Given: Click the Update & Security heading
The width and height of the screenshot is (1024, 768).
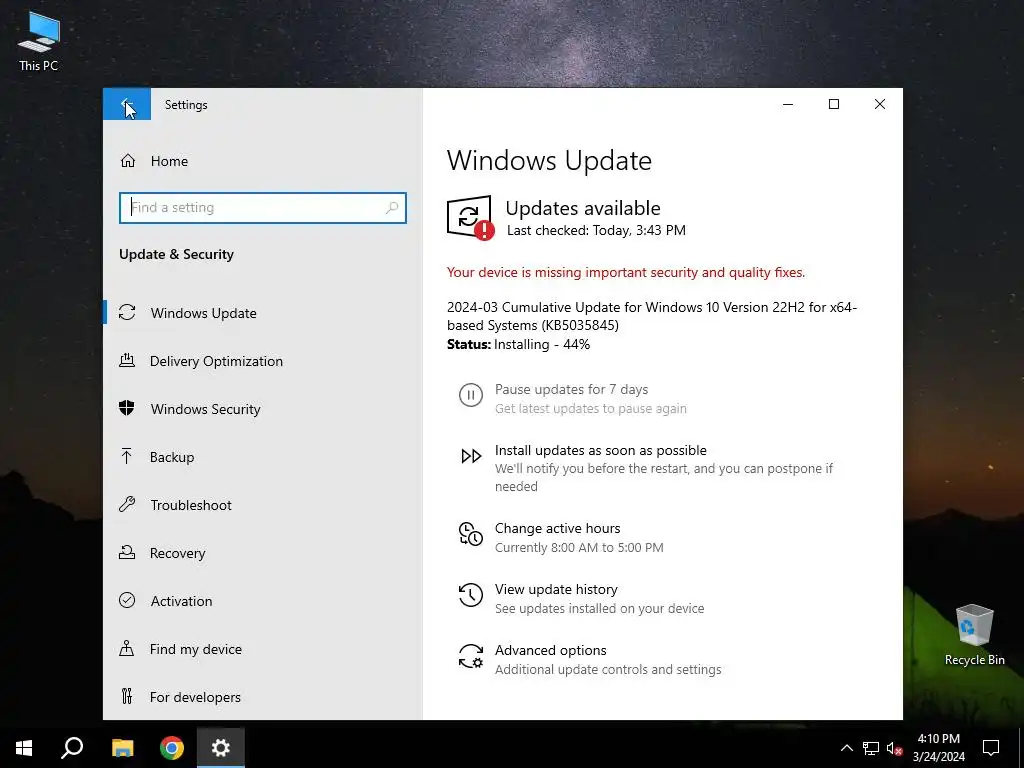Looking at the screenshot, I should (x=176, y=254).
